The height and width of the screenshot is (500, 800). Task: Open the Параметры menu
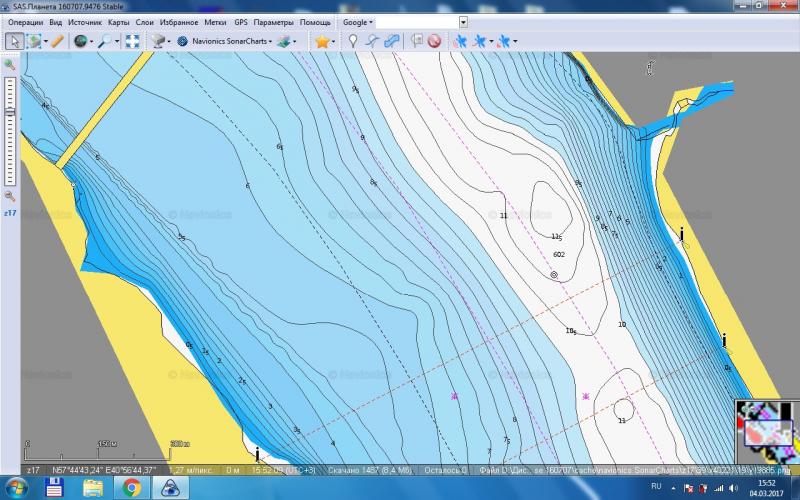point(273,21)
